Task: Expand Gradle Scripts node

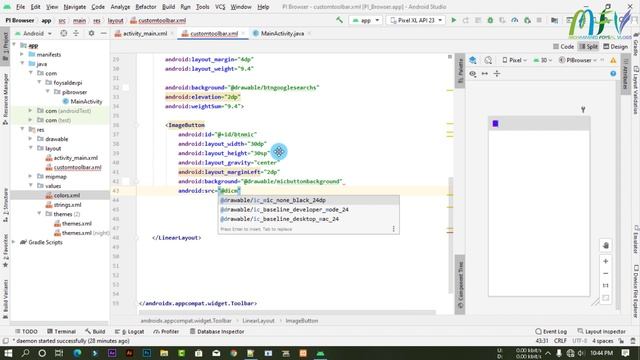Action: [14, 242]
